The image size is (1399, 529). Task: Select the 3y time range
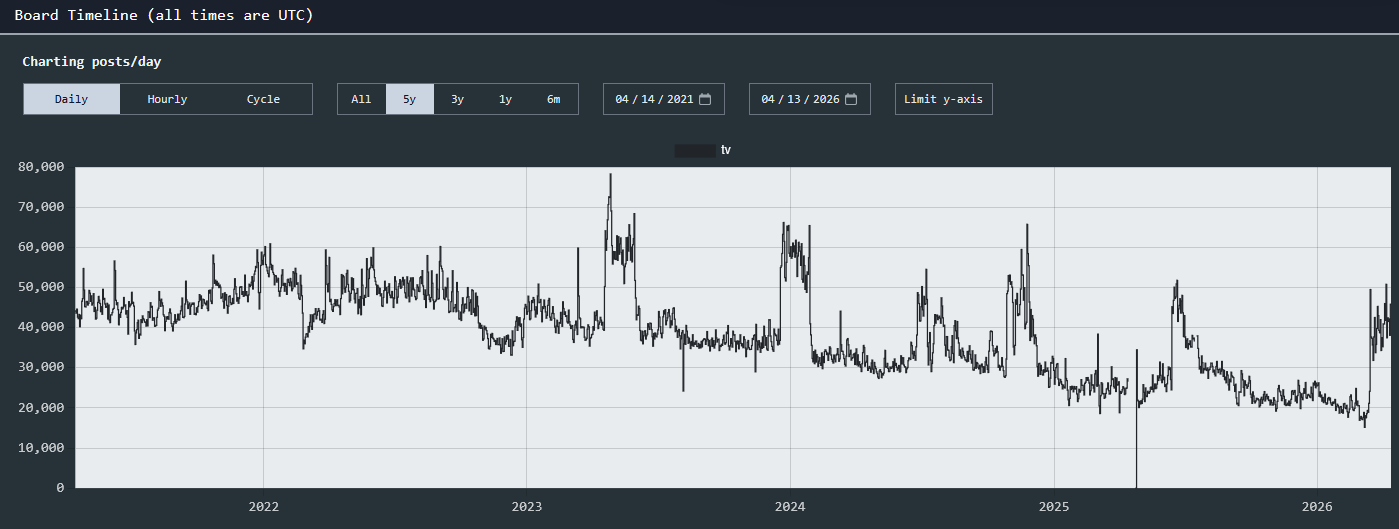point(457,99)
